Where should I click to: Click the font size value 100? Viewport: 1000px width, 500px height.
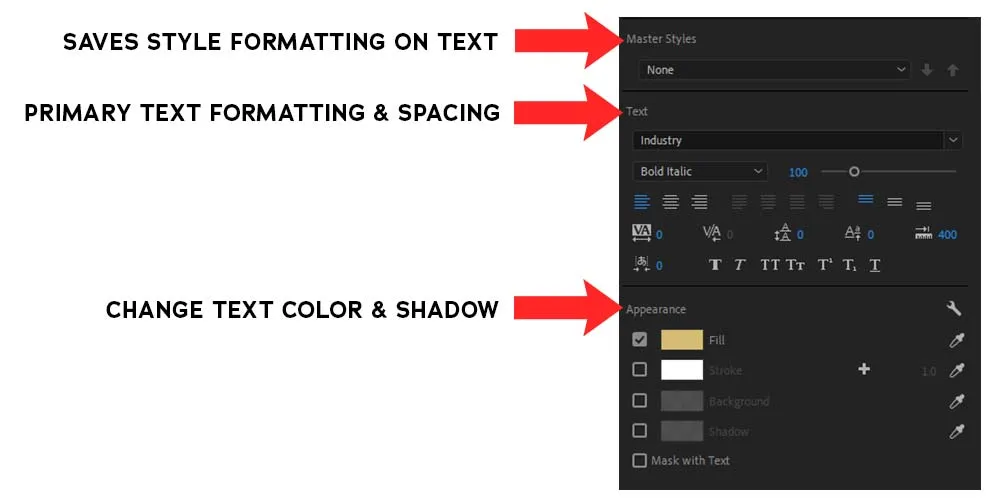[x=798, y=172]
